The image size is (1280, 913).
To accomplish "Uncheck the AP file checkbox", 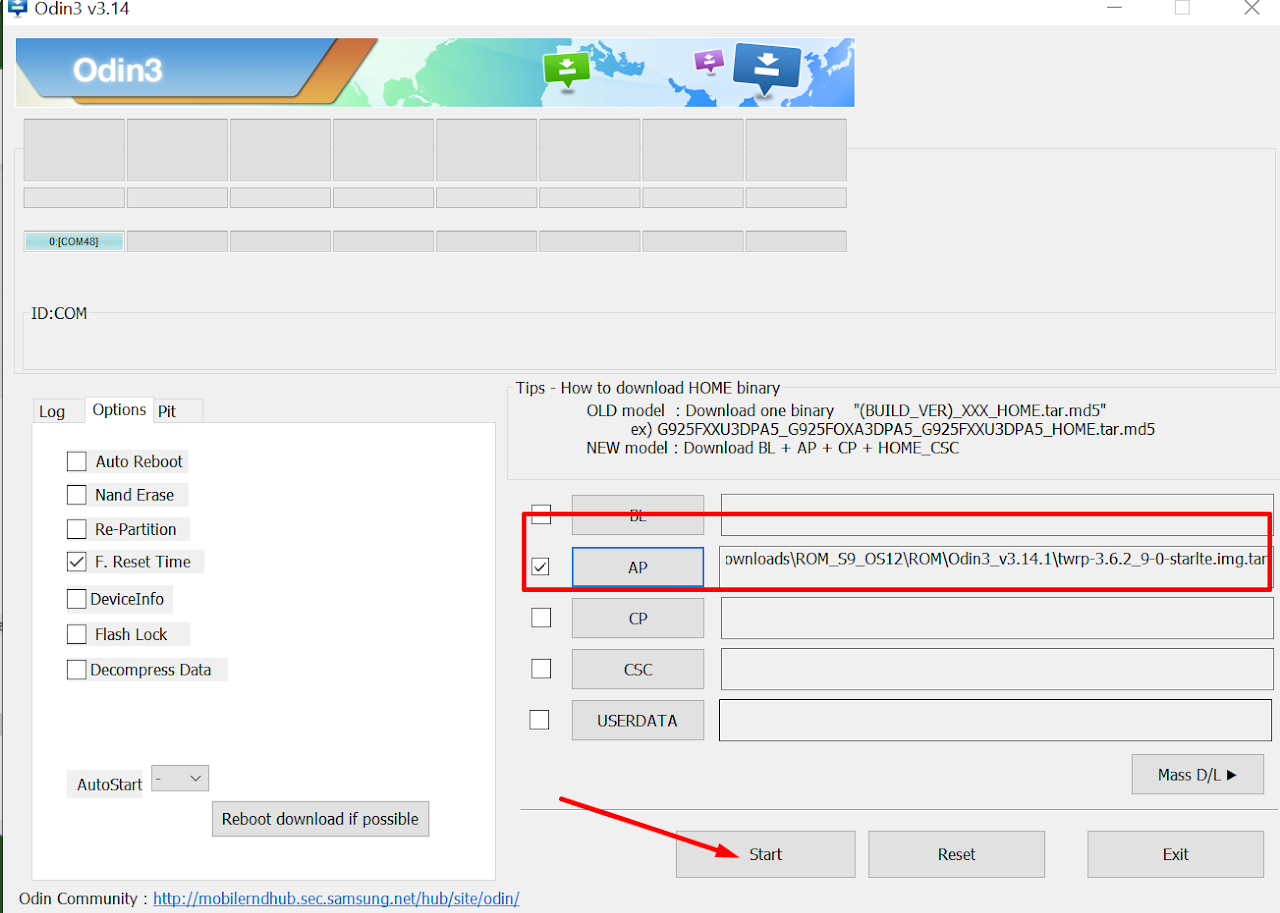I will (x=541, y=567).
